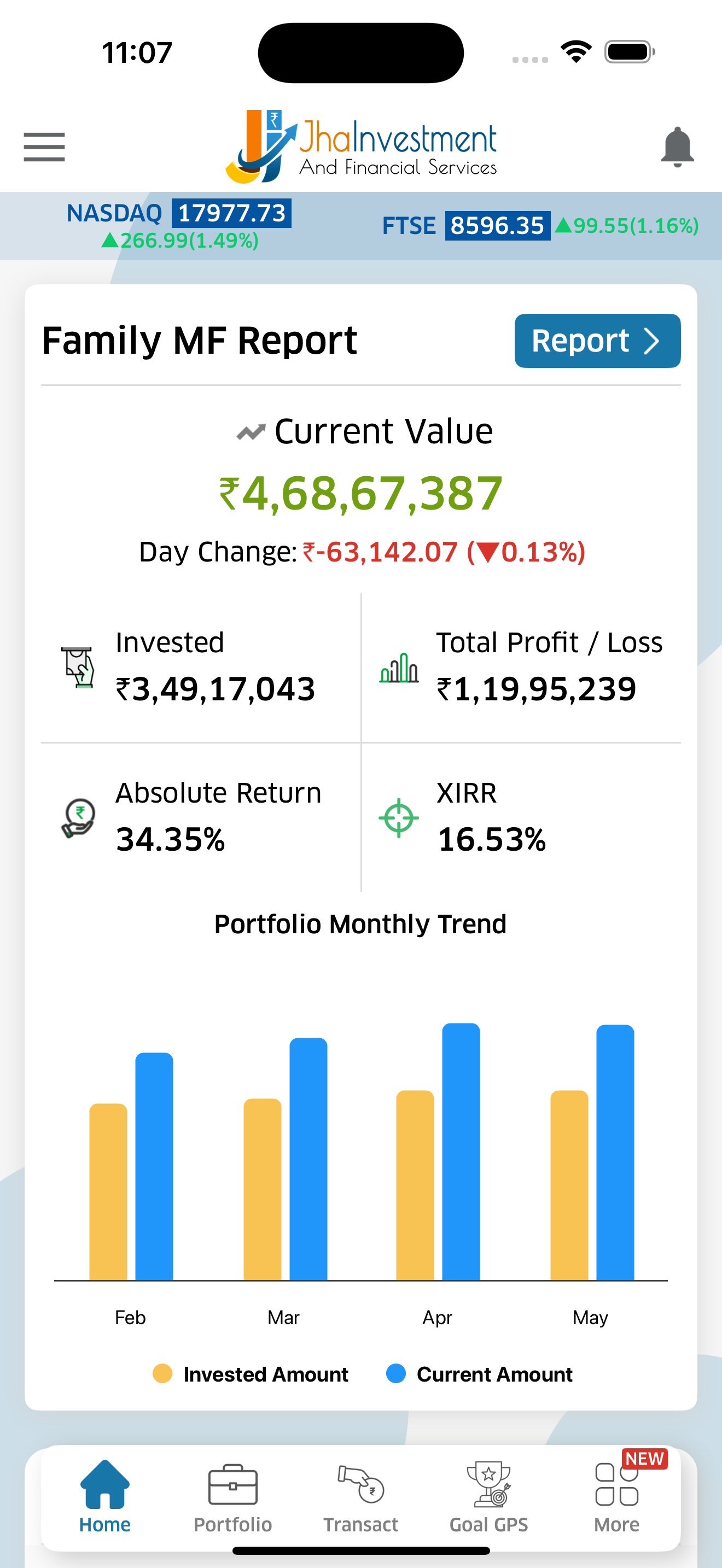The width and height of the screenshot is (722, 1568).
Task: Tap the current value ₹4,68,67,387
Action: pyautogui.click(x=361, y=493)
